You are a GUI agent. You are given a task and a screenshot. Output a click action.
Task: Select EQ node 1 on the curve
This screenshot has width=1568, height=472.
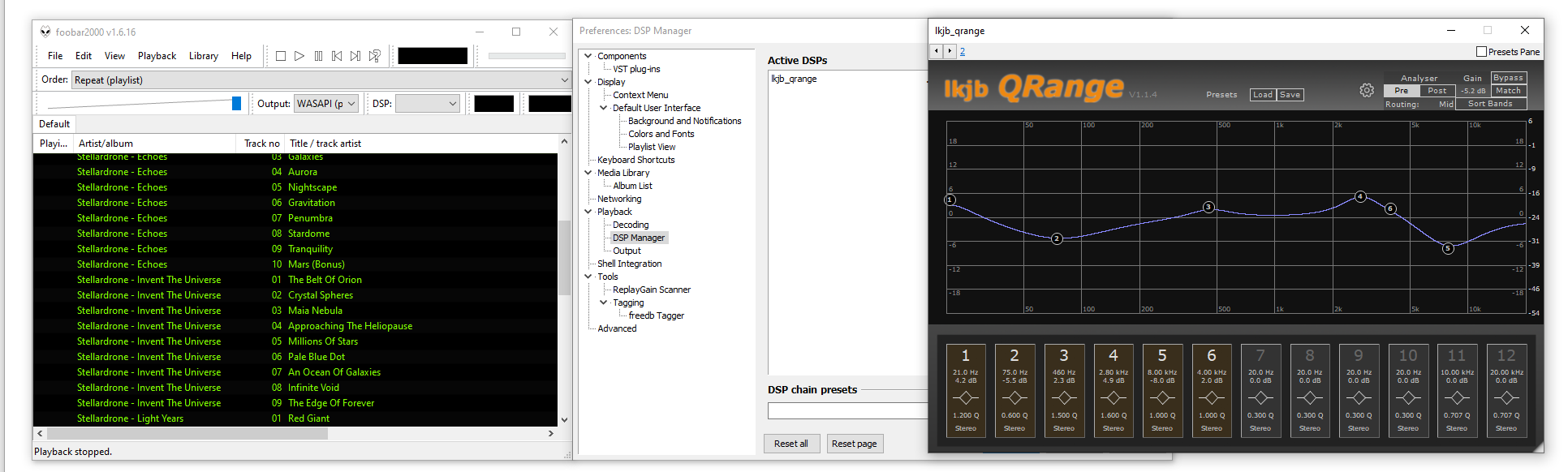[950, 200]
